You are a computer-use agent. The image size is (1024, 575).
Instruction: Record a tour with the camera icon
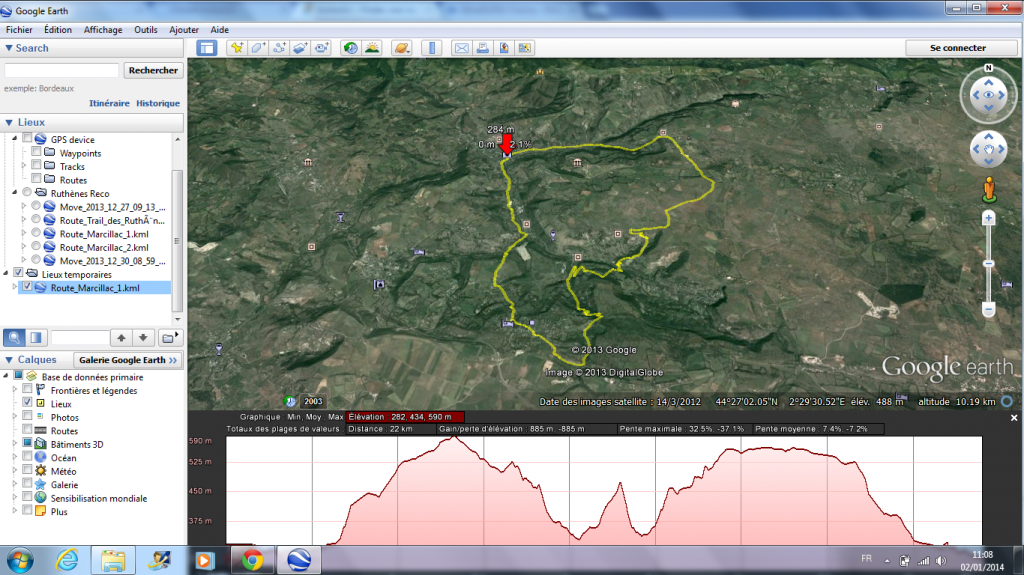pos(322,48)
